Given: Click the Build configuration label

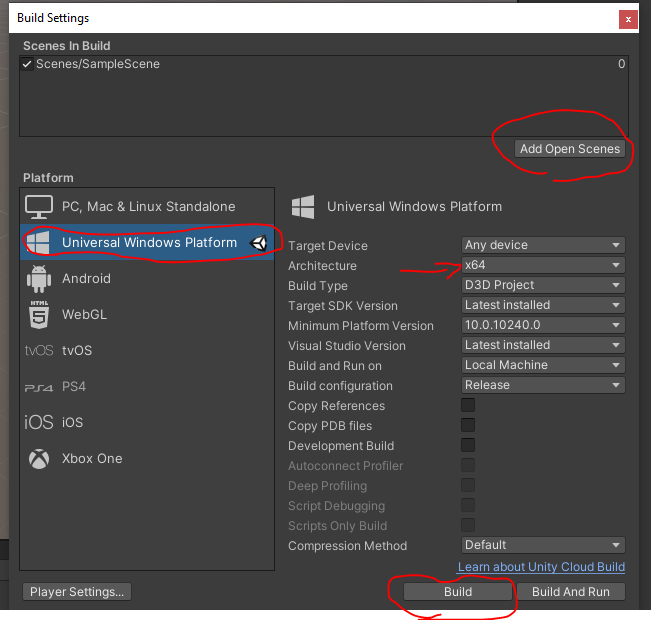Looking at the screenshot, I should click(340, 386).
